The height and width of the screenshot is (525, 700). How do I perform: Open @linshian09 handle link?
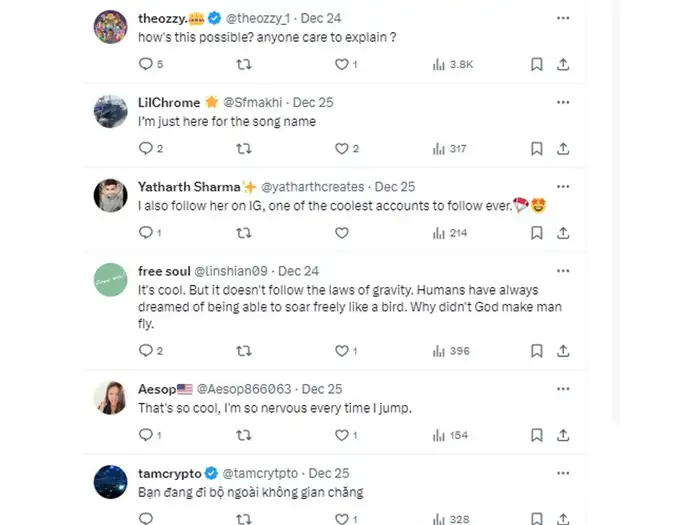coord(231,271)
